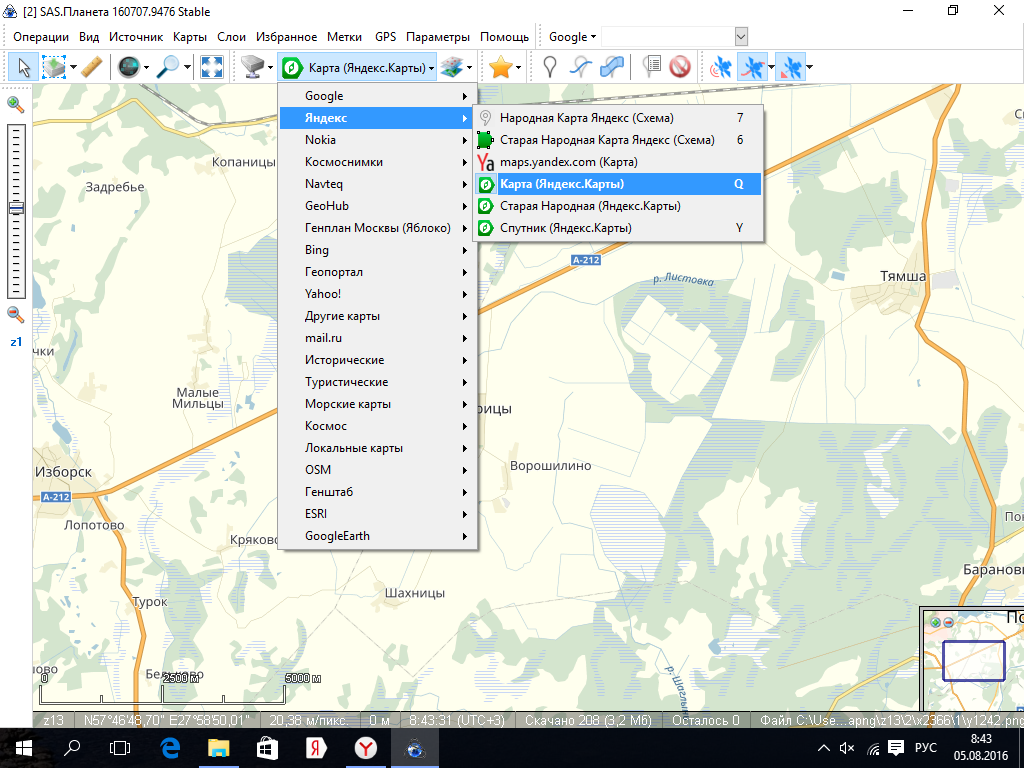Expand the Исторические maps submenu
1024x768 pixels.
click(377, 360)
